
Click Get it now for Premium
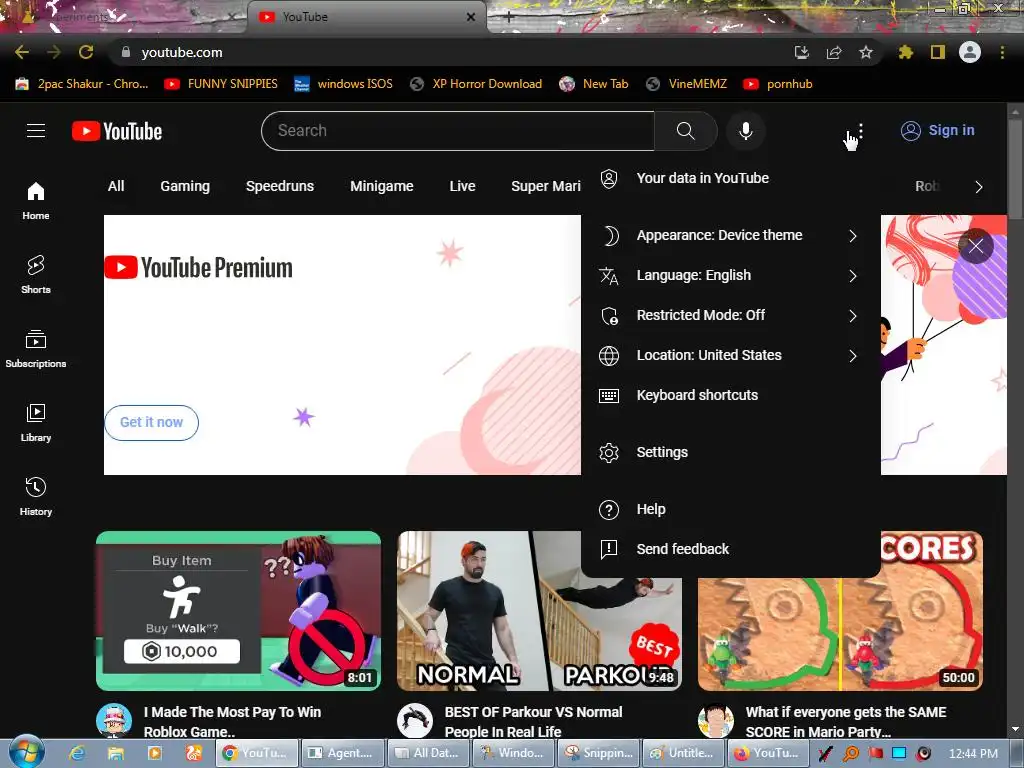tap(152, 423)
